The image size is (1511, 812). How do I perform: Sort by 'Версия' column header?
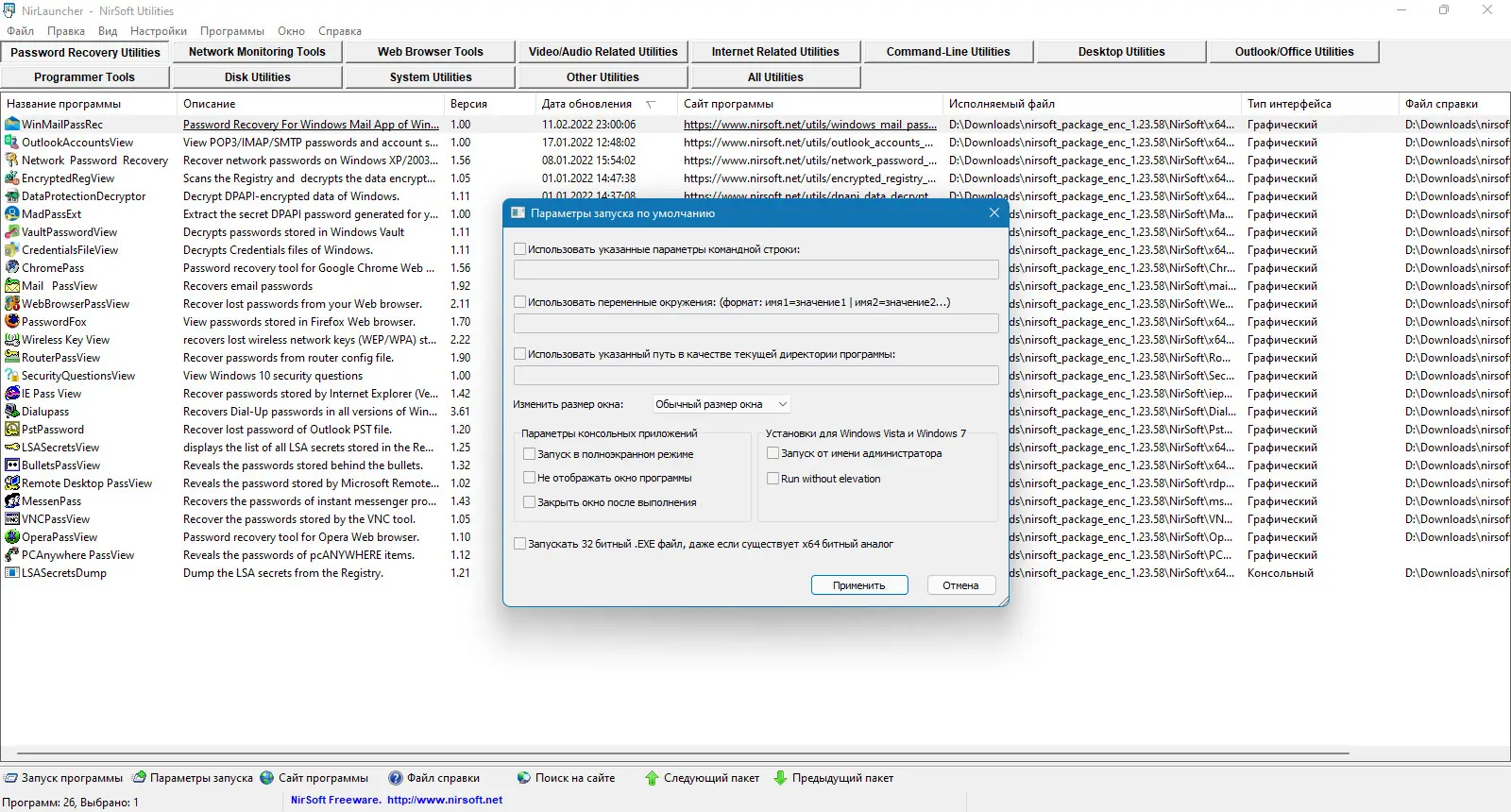[488, 104]
